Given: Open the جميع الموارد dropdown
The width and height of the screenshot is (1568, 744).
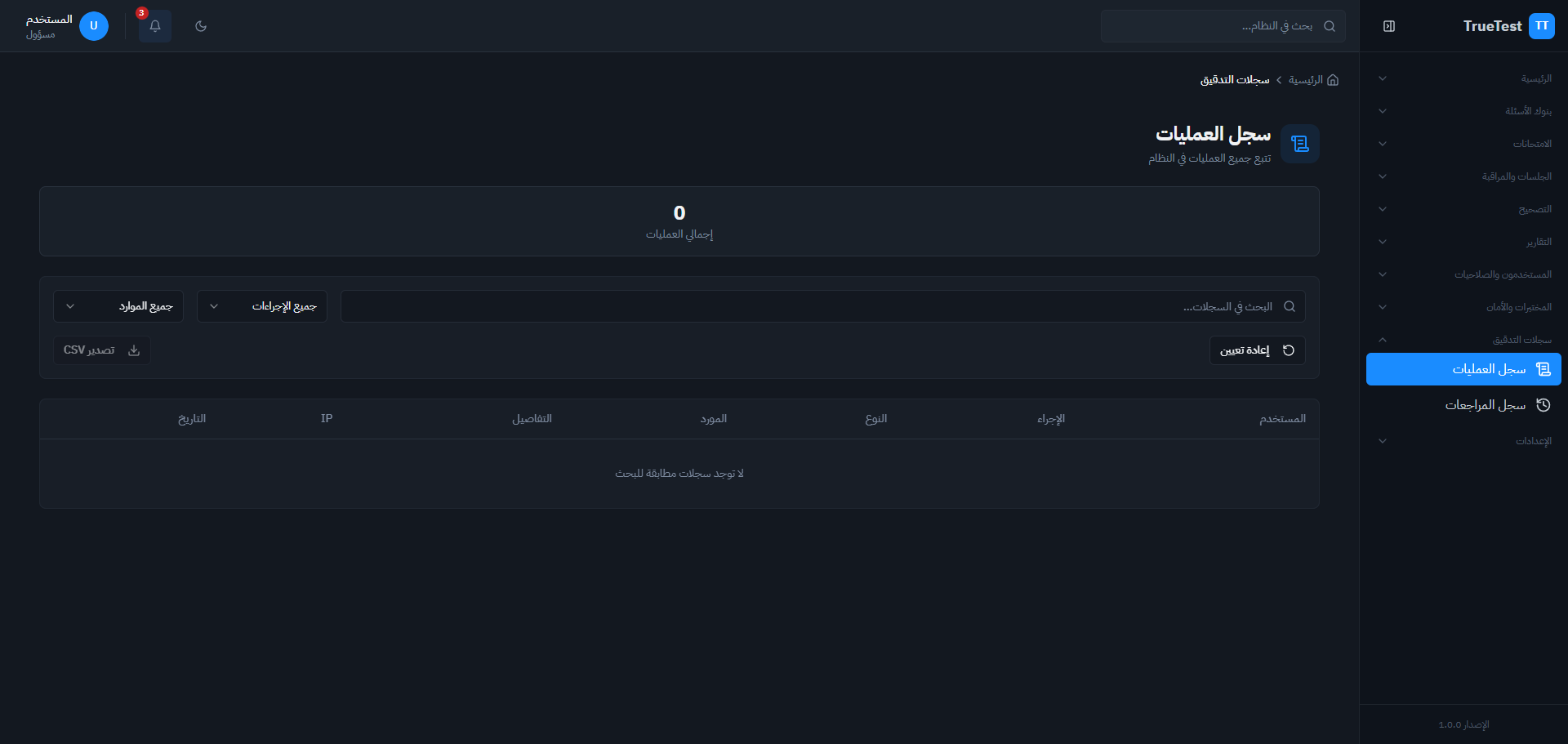Looking at the screenshot, I should pos(118,307).
